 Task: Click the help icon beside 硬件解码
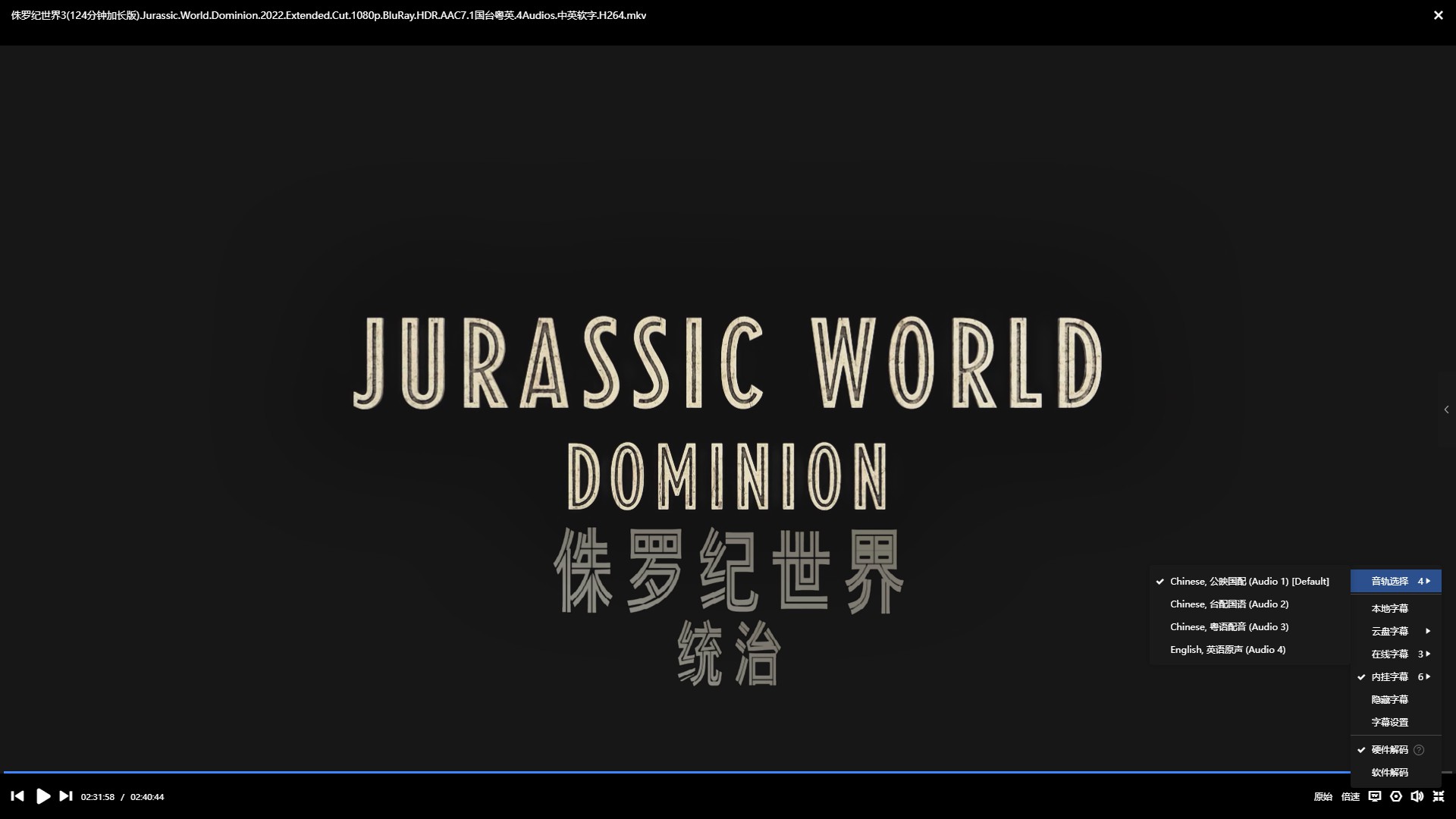pos(1419,750)
